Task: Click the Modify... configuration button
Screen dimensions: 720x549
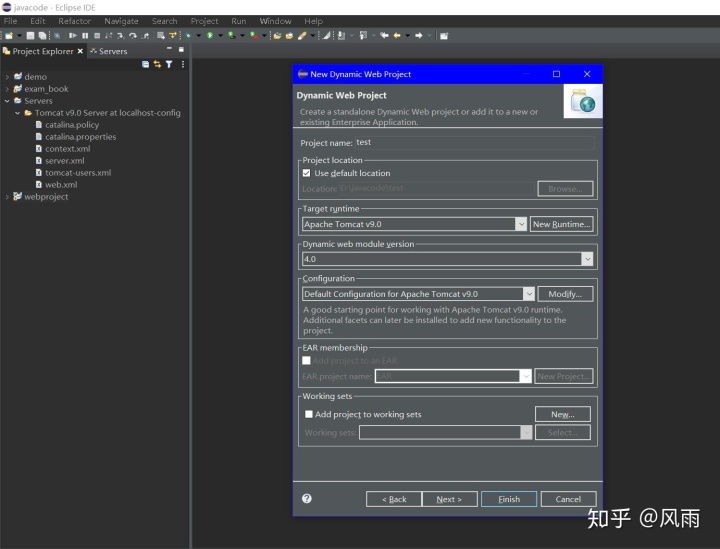Action: click(x=565, y=294)
